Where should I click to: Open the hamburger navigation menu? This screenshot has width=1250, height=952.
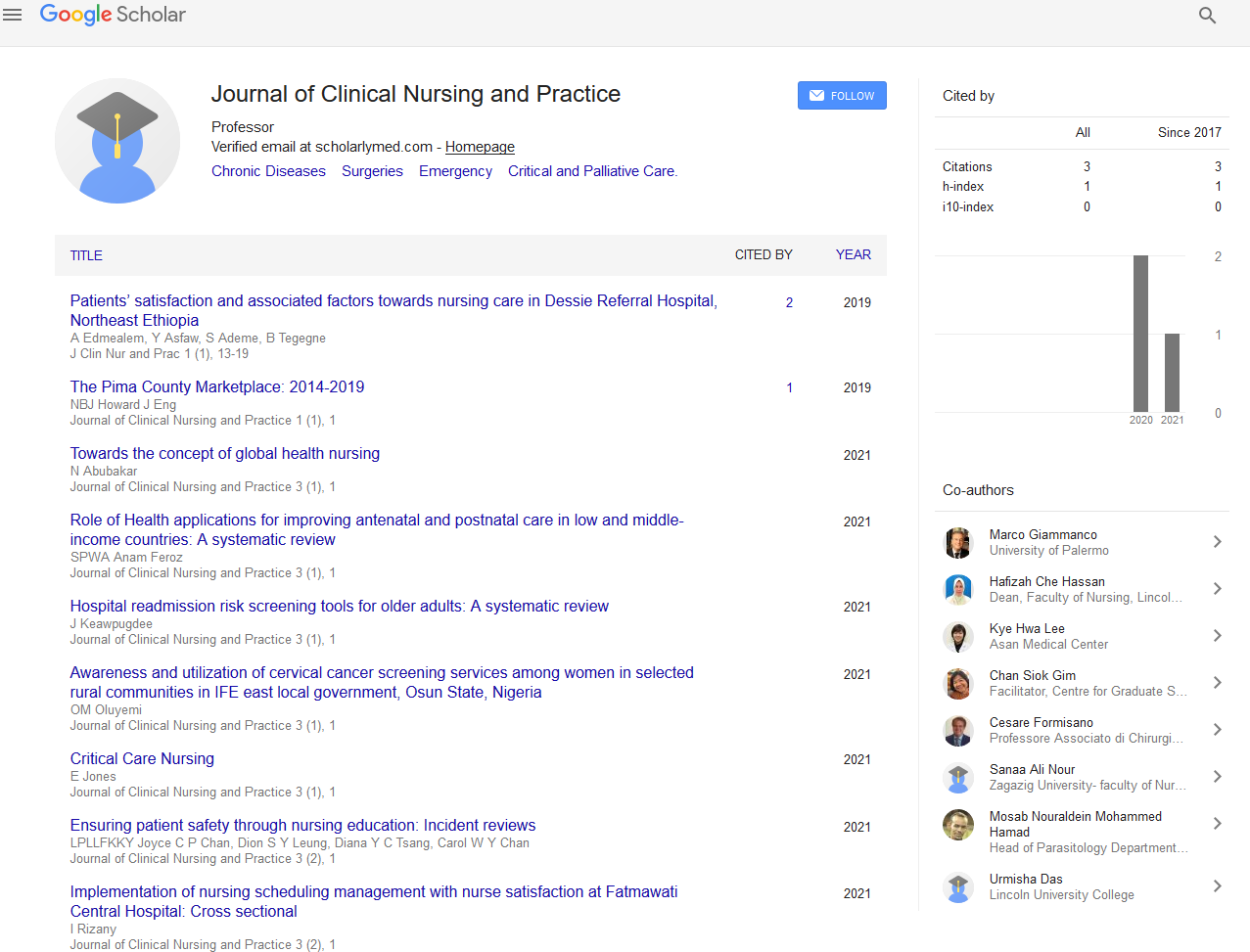click(x=13, y=15)
